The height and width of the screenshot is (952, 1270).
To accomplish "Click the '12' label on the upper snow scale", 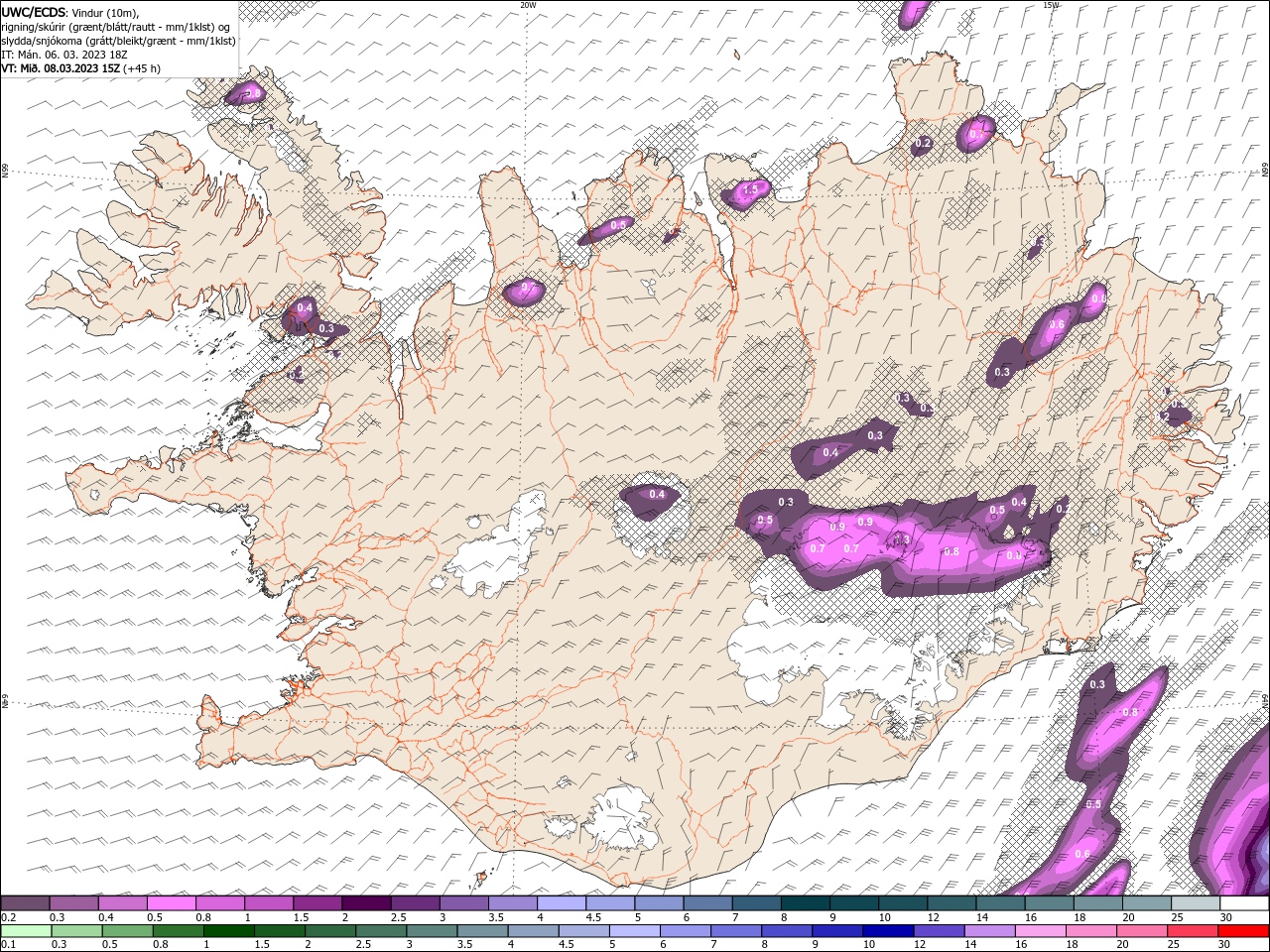I will click(932, 917).
